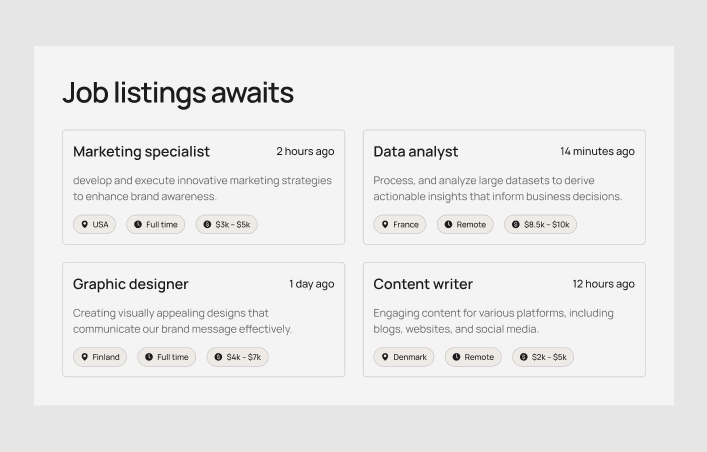Click the Remote tag under Data analyst
This screenshot has width=707, height=452.
click(x=465, y=225)
